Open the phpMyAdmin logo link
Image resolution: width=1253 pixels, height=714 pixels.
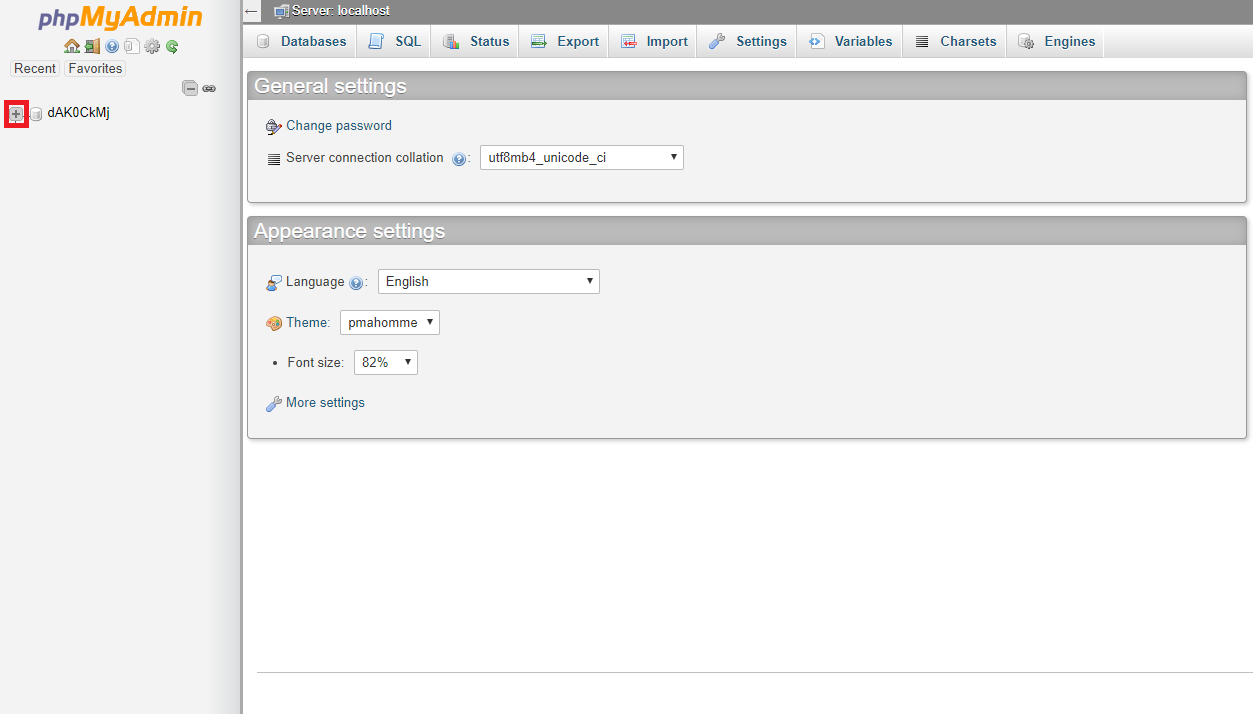pyautogui.click(x=120, y=17)
